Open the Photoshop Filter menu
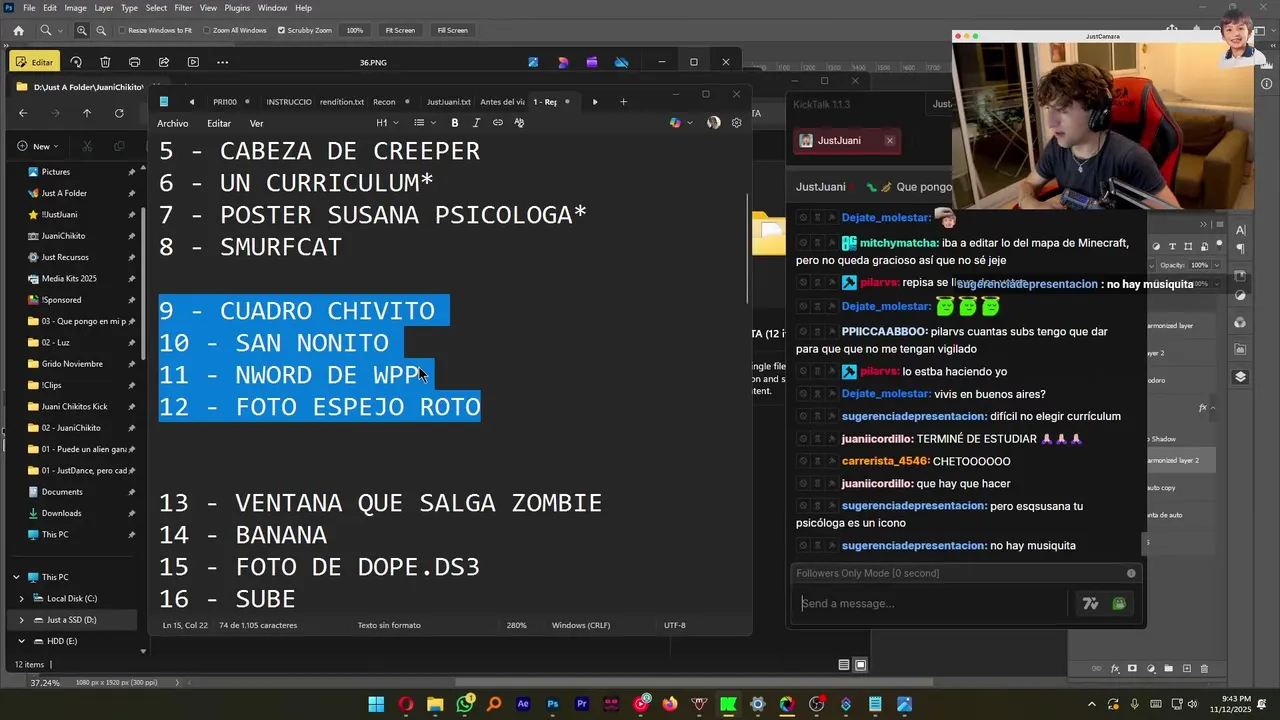Image resolution: width=1280 pixels, height=720 pixels. 183,8
